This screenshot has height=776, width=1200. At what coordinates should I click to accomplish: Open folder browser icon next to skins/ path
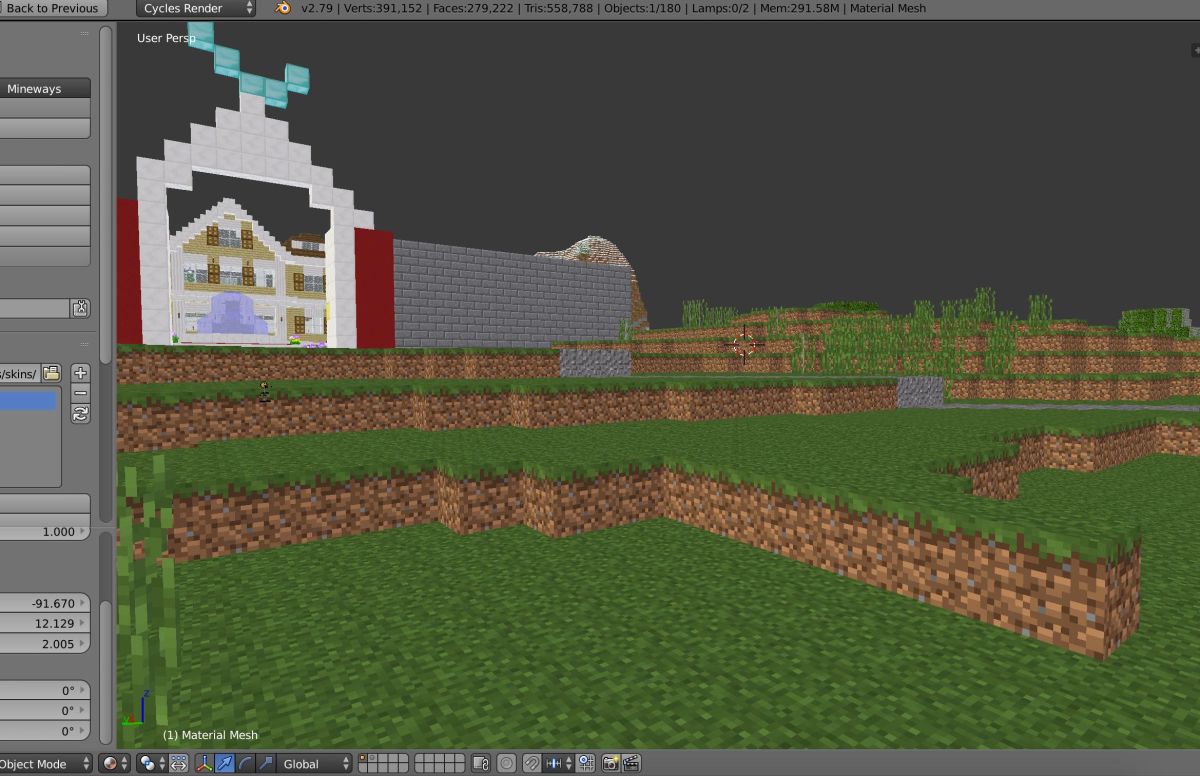click(x=51, y=373)
